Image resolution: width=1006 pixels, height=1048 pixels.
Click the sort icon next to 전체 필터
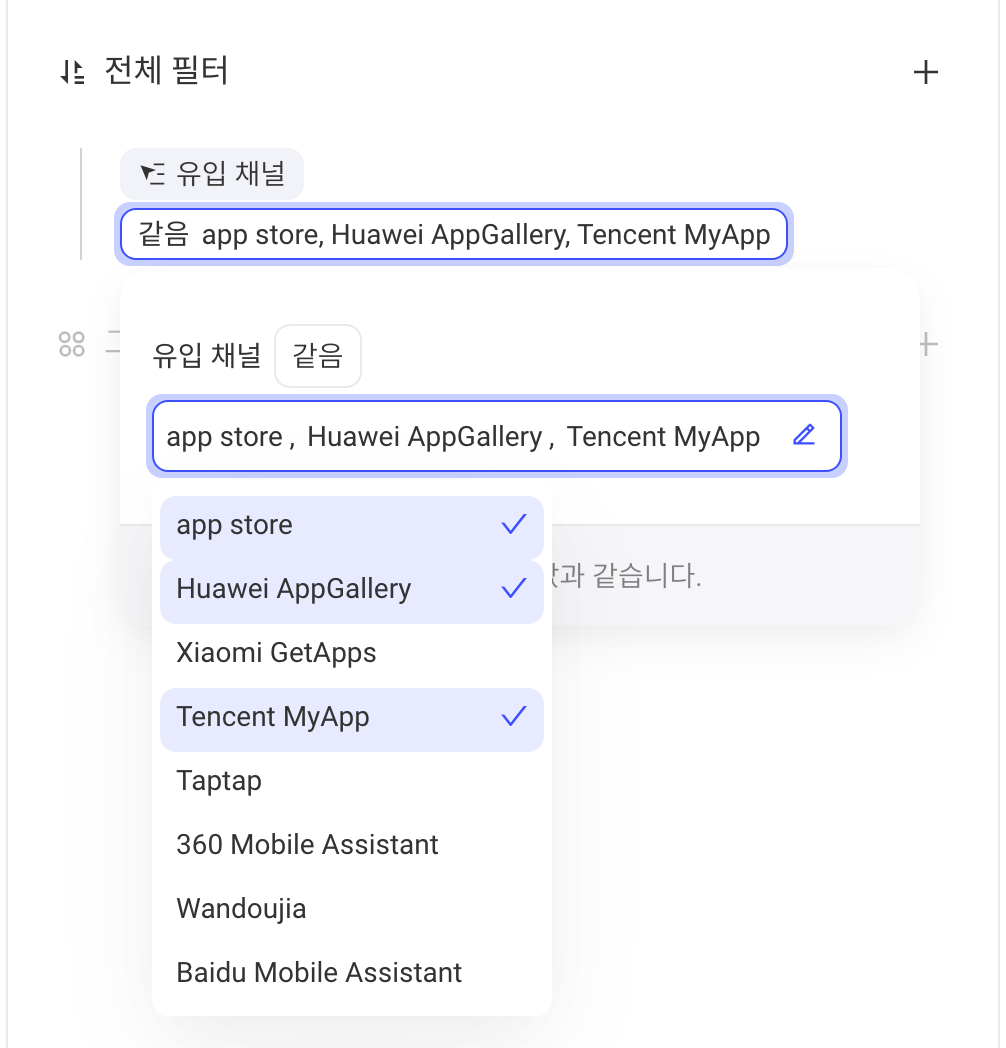pos(72,72)
